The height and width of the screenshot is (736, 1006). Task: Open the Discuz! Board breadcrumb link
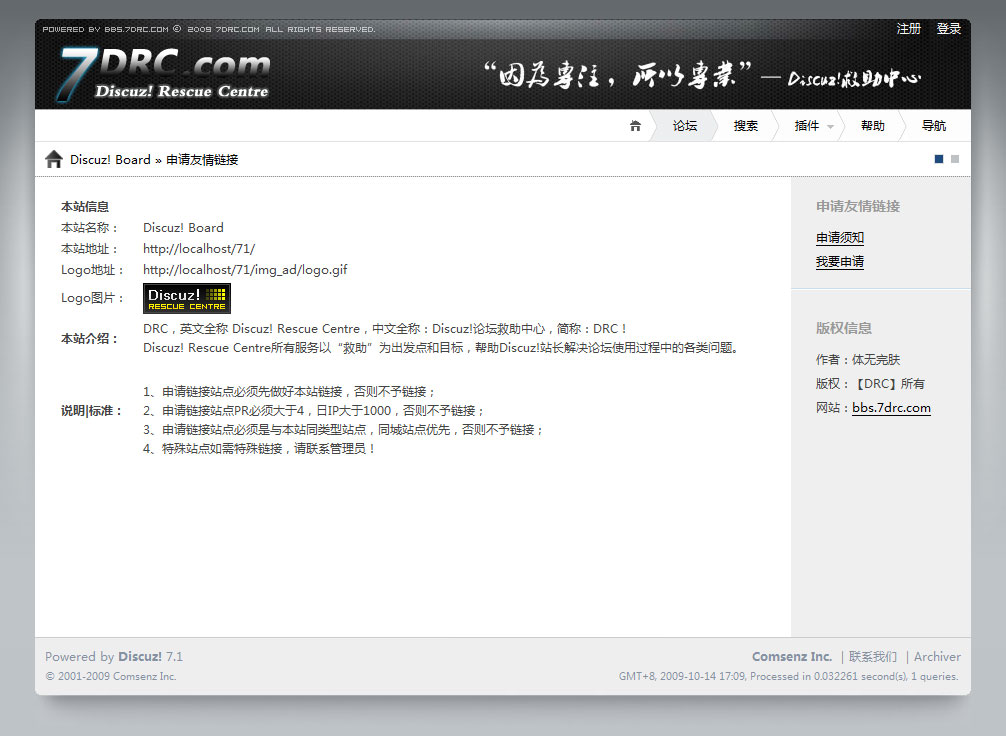pos(110,160)
